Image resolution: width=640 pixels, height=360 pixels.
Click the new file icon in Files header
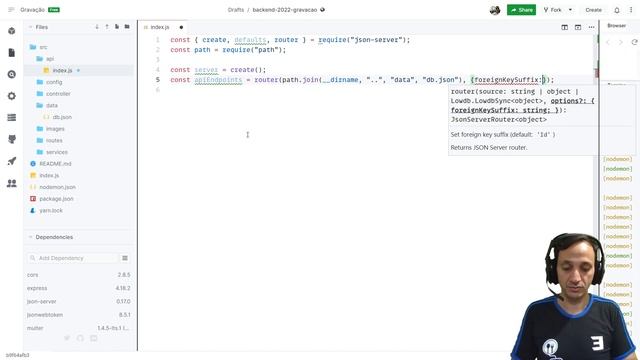[x=117, y=27]
